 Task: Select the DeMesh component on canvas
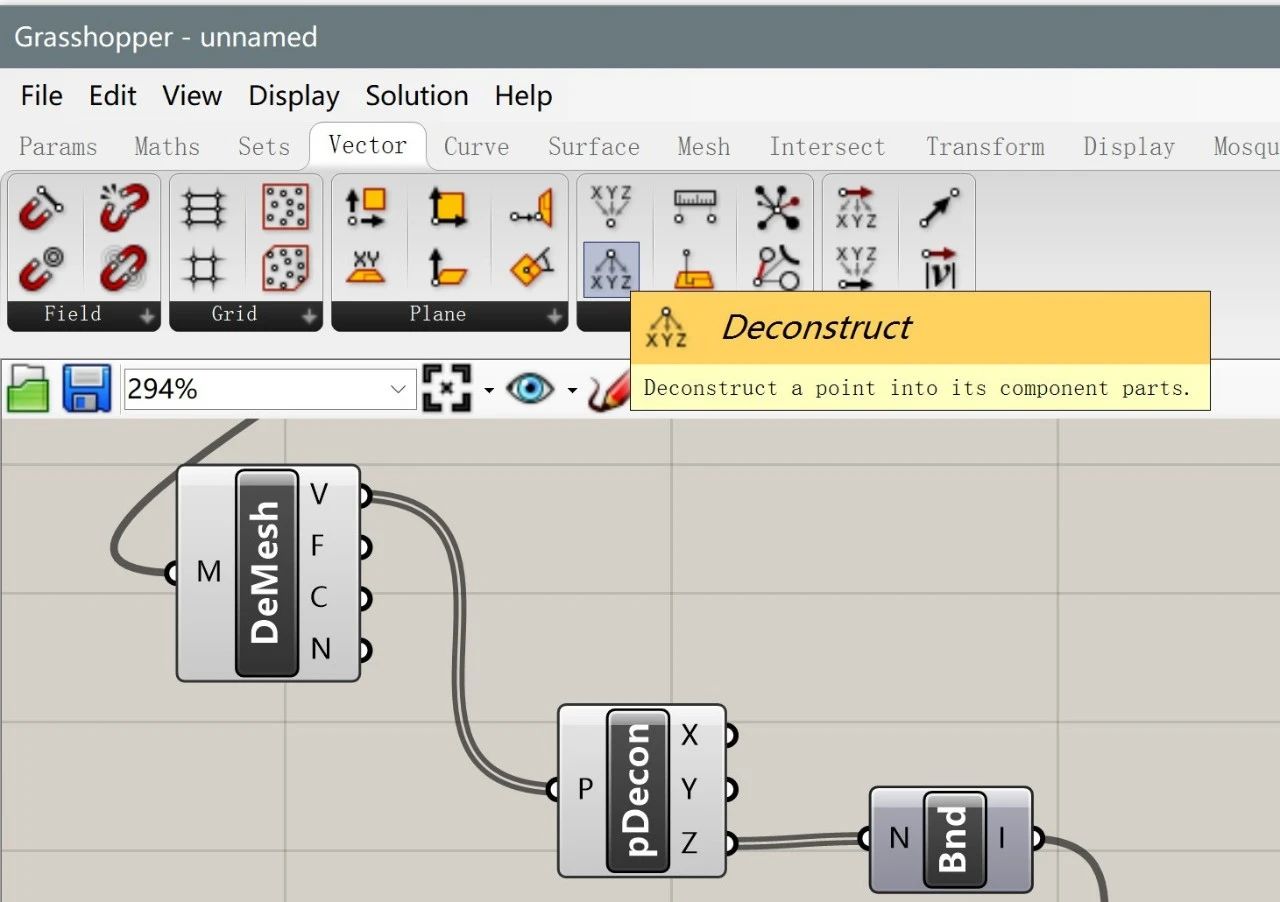(268, 573)
